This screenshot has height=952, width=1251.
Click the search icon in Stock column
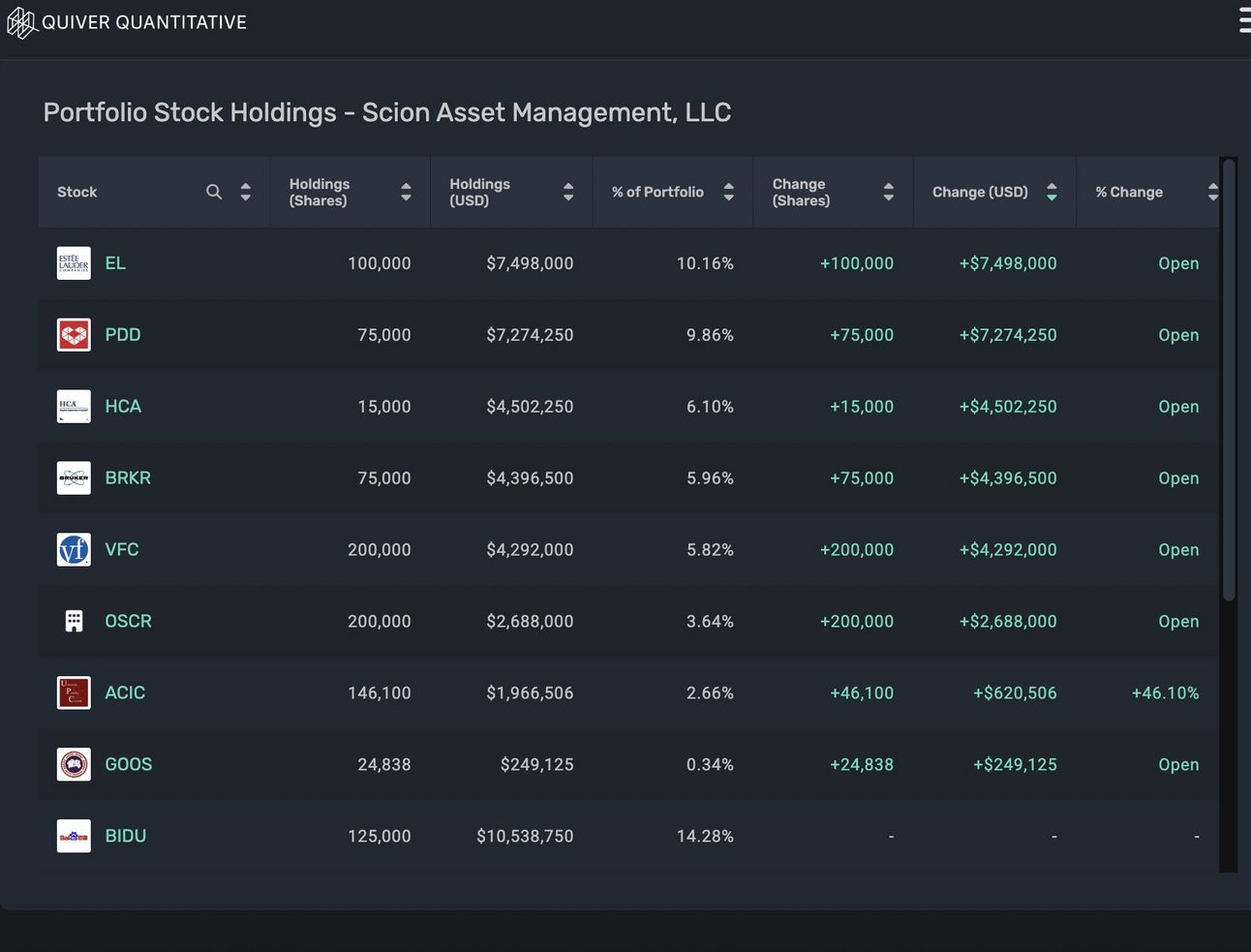click(x=214, y=192)
